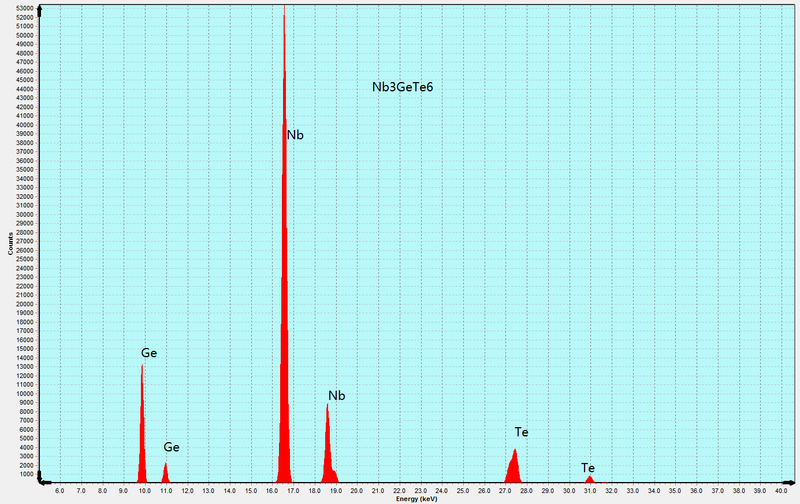Click the Counts y-axis title
The image size is (800, 504).
point(11,245)
